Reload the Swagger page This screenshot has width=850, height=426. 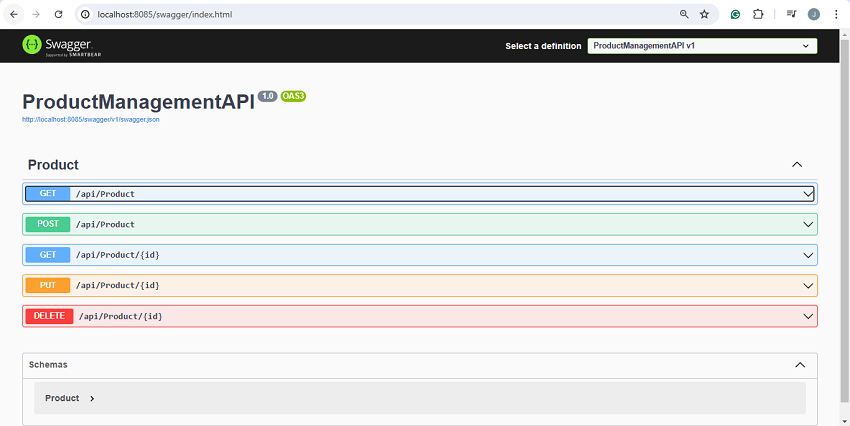pos(59,15)
